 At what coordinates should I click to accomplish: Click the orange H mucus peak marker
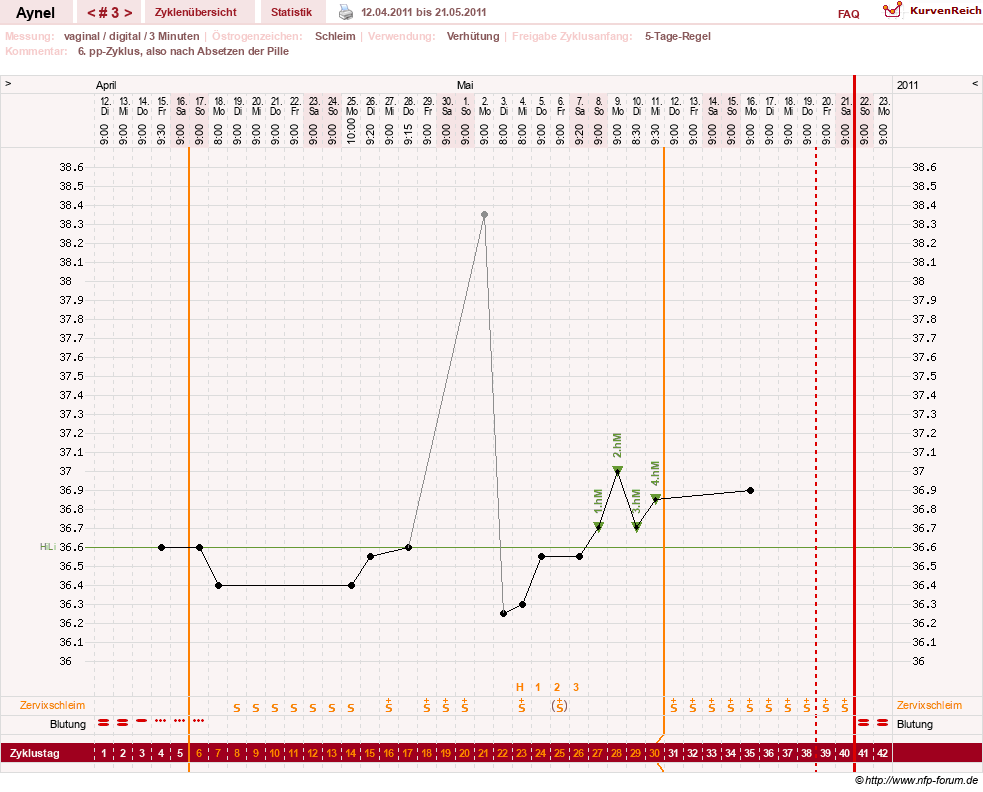click(x=520, y=687)
